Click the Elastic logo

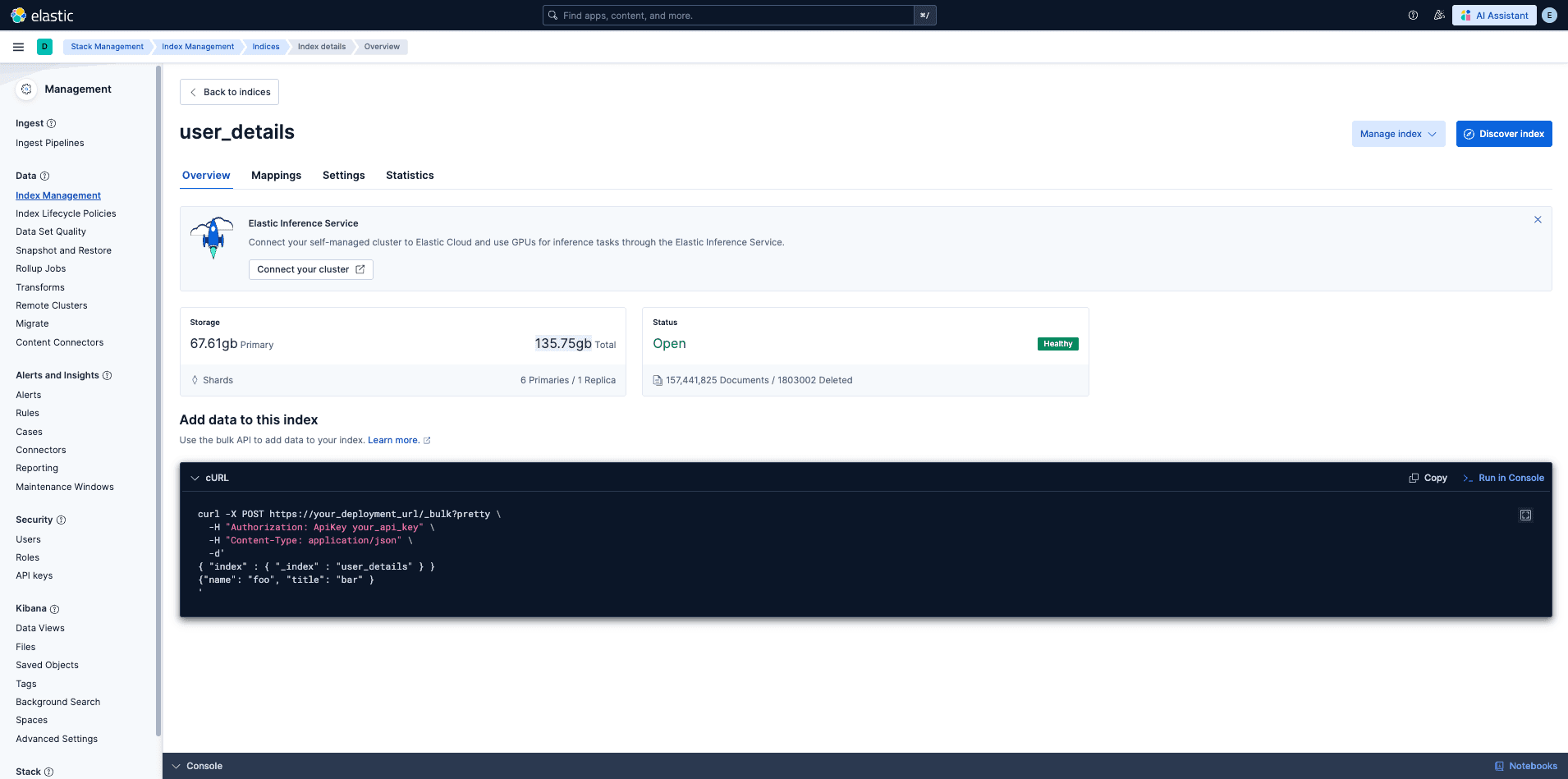pyautogui.click(x=42, y=16)
